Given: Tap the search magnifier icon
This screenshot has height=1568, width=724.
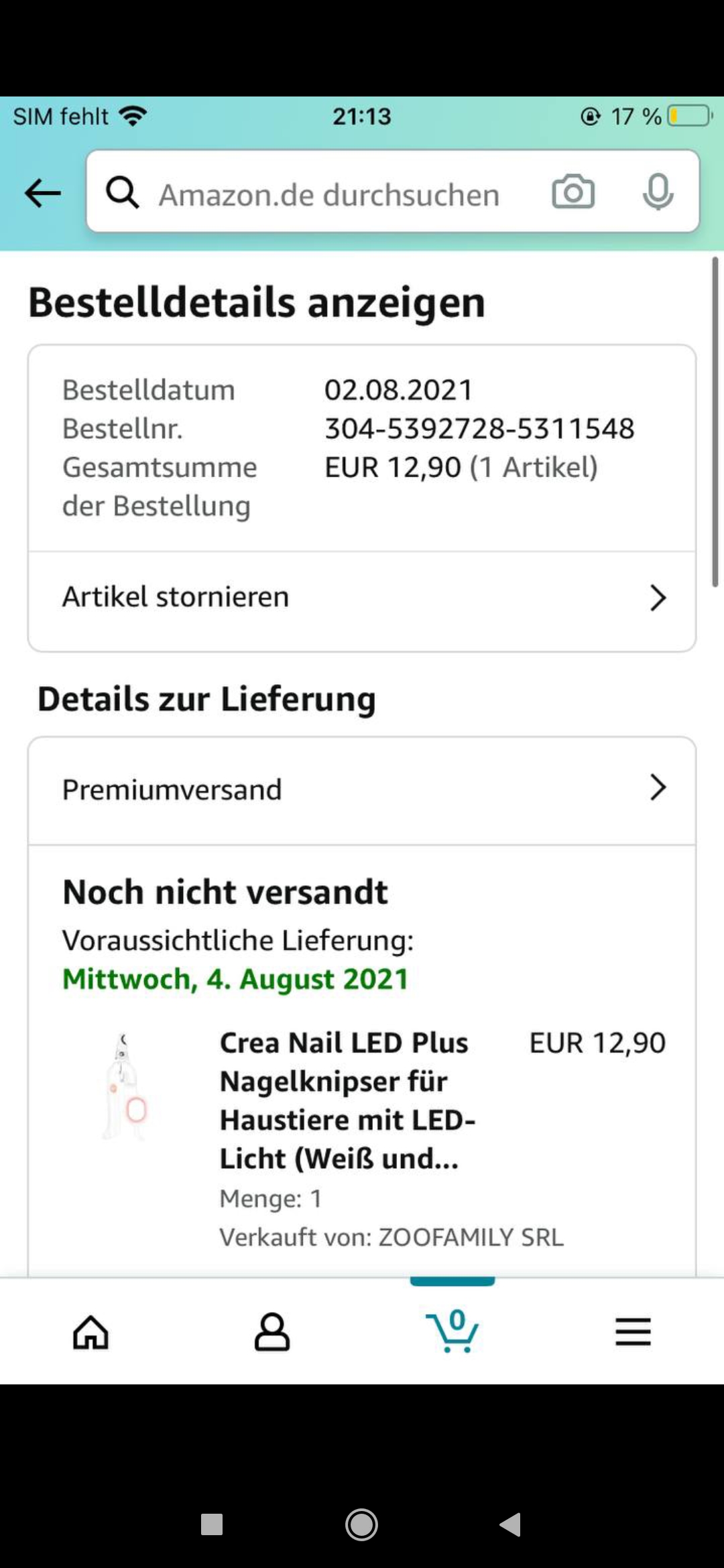Looking at the screenshot, I should tap(123, 193).
